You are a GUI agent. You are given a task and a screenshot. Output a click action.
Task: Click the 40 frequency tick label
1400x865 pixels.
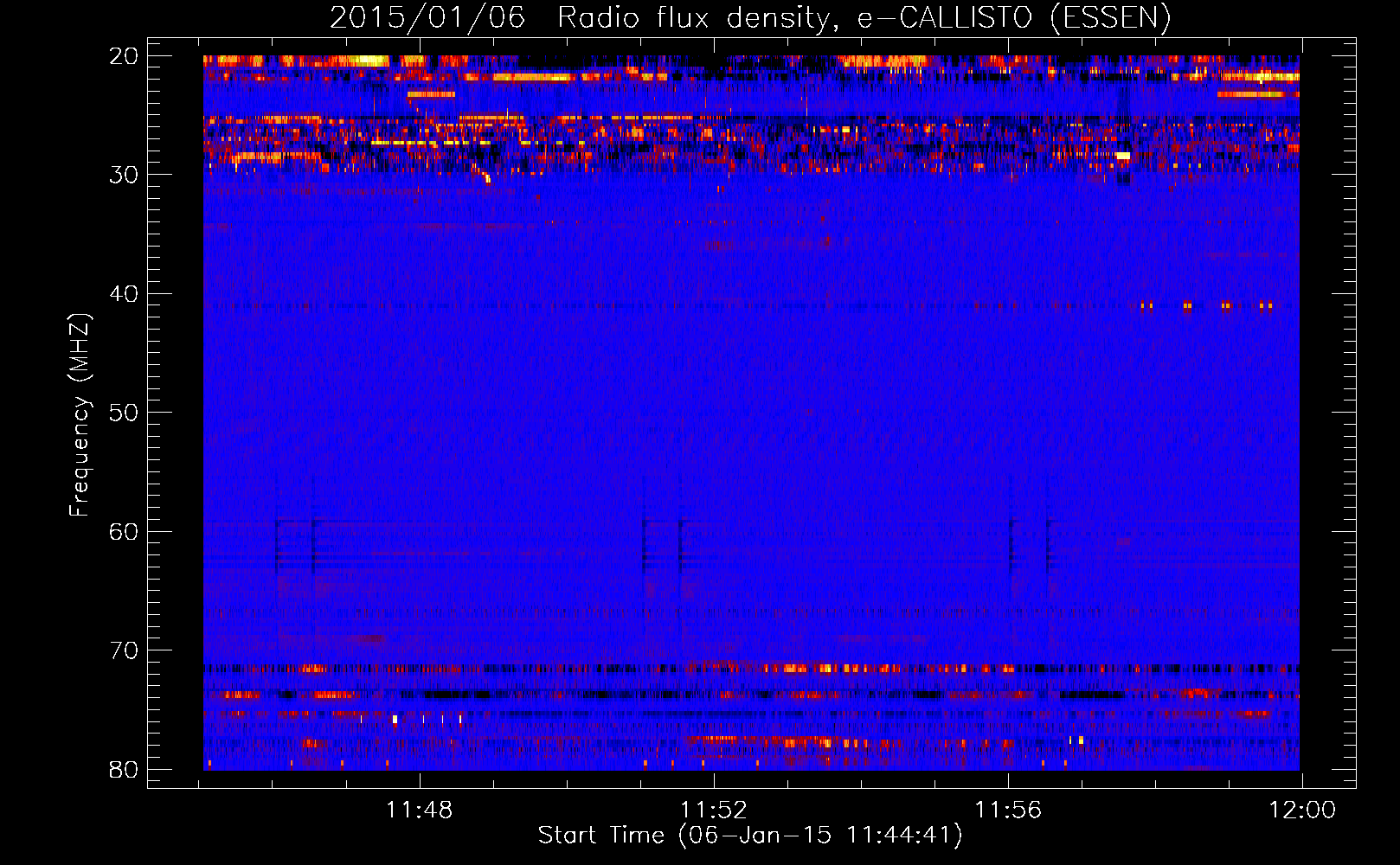point(124,294)
